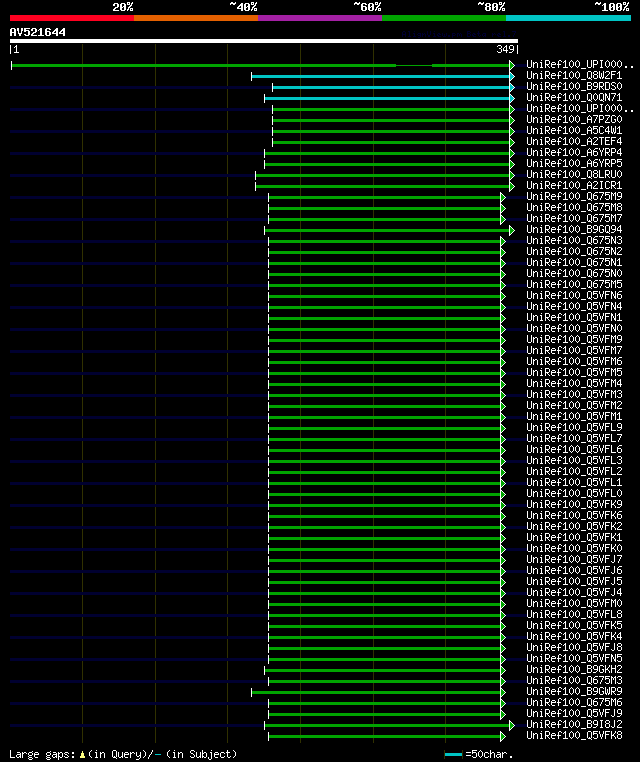This screenshot has width=640, height=762.
Task: Click hit label UniRef100_Q5VFN1
Action: tap(574, 317)
